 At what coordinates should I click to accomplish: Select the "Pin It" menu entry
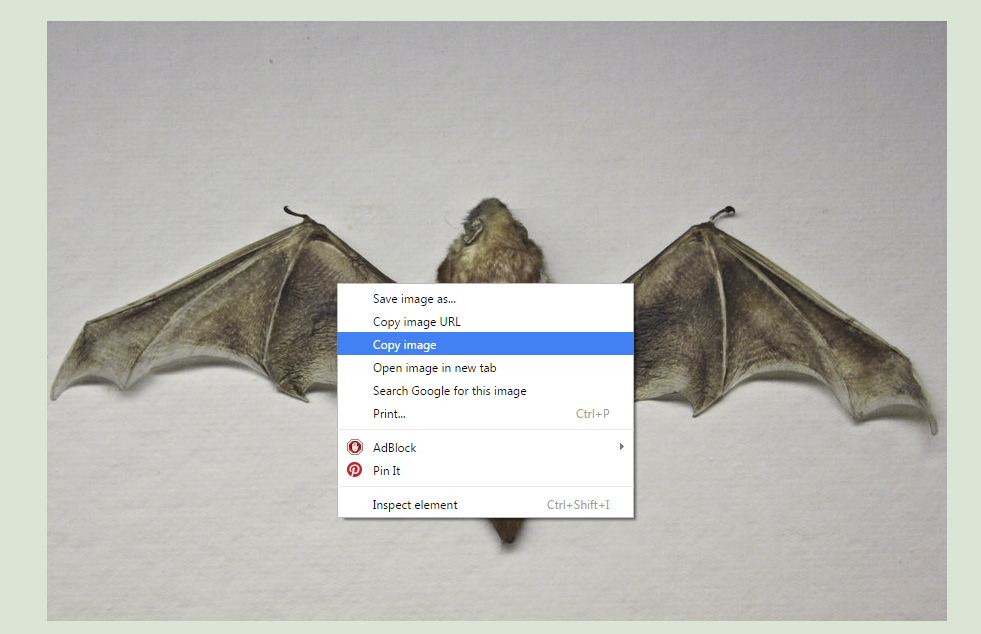pyautogui.click(x=485, y=471)
